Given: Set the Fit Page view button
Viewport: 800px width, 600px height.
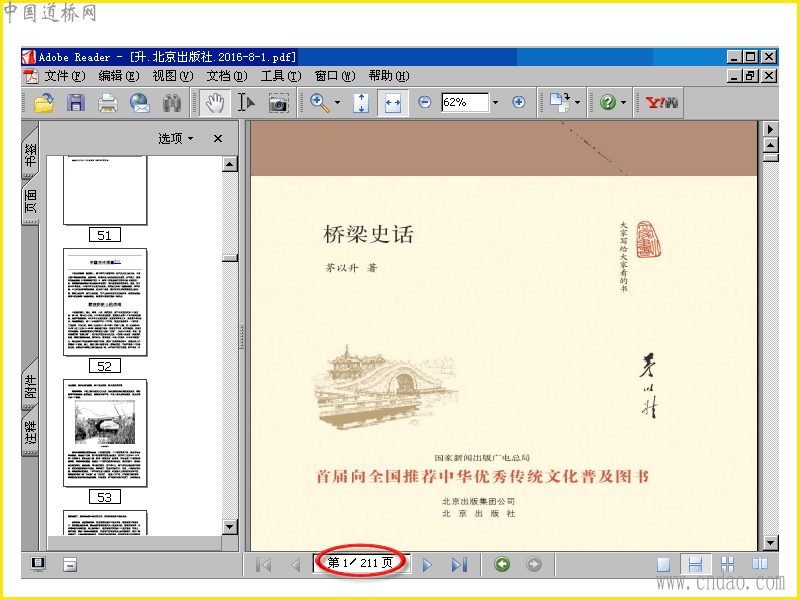Looking at the screenshot, I should pos(361,103).
